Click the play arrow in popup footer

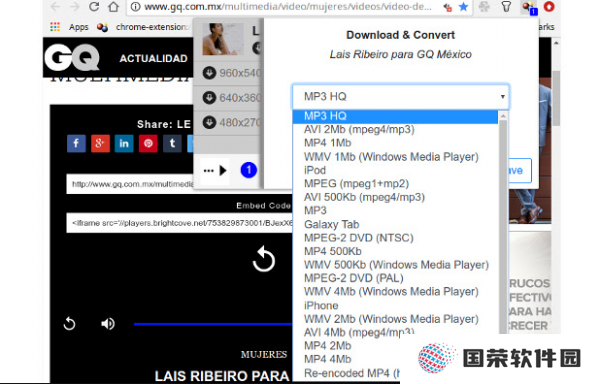click(x=223, y=171)
